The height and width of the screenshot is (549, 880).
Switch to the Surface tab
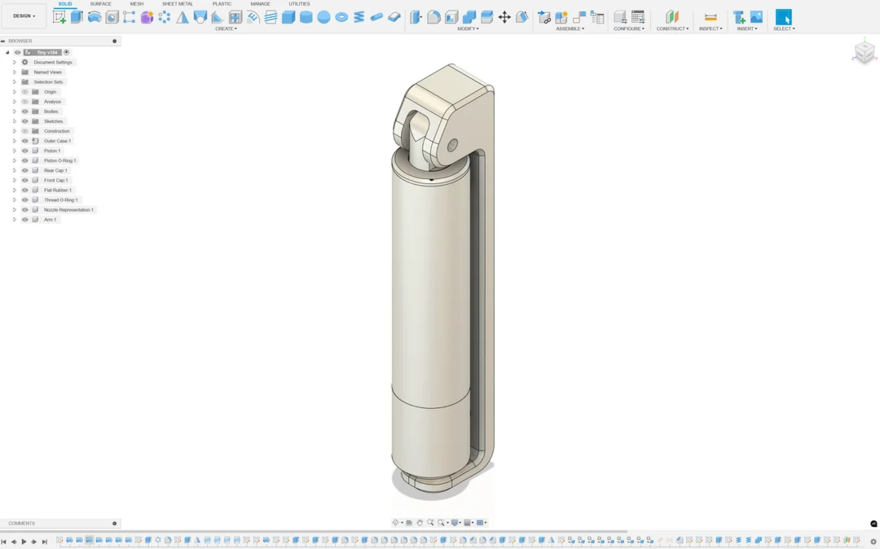(100, 4)
